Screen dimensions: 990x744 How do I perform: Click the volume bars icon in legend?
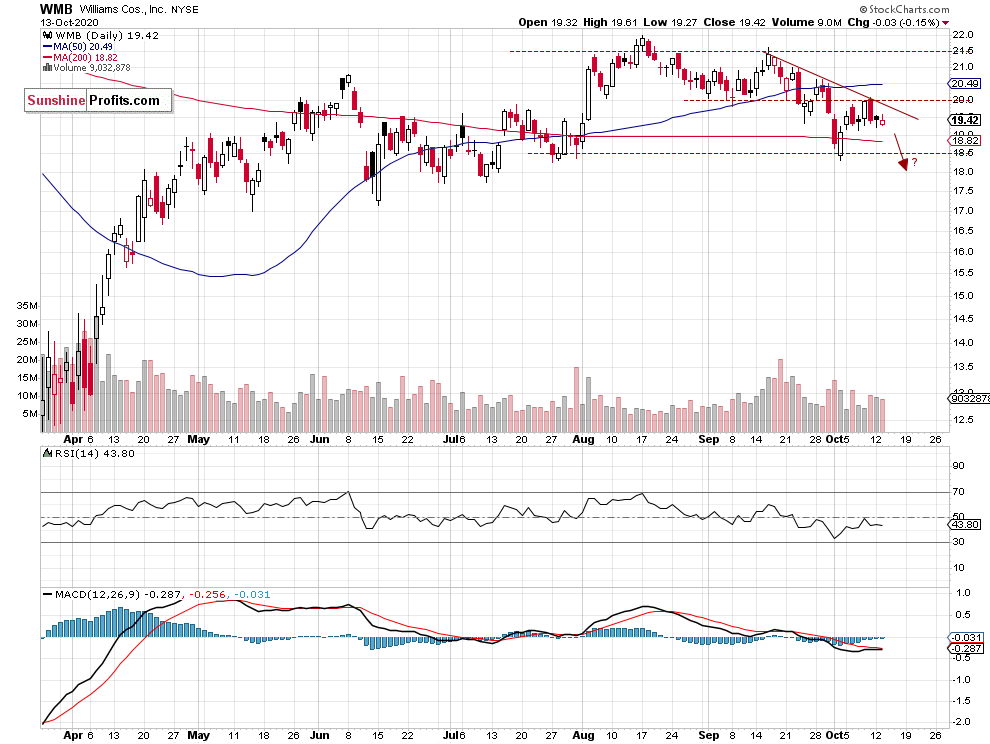pyautogui.click(x=47, y=68)
